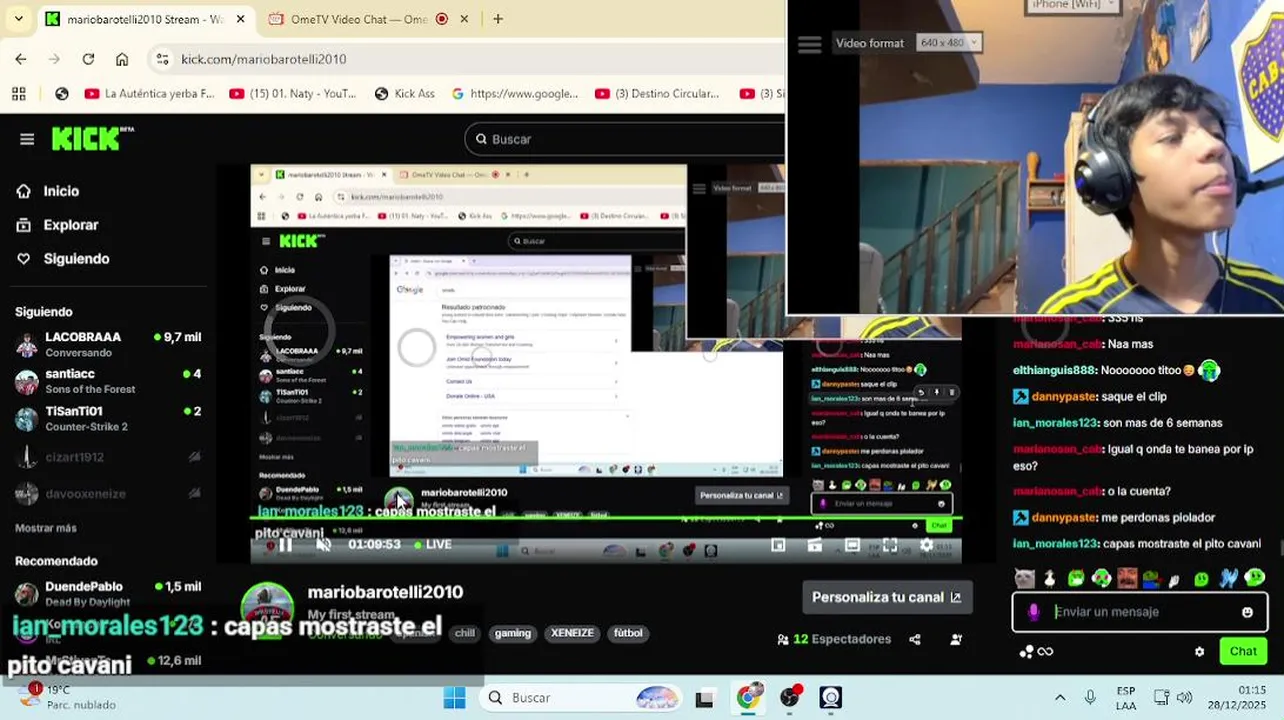Open Kick Ass bookmark
This screenshot has height=720, width=1284.
click(404, 93)
